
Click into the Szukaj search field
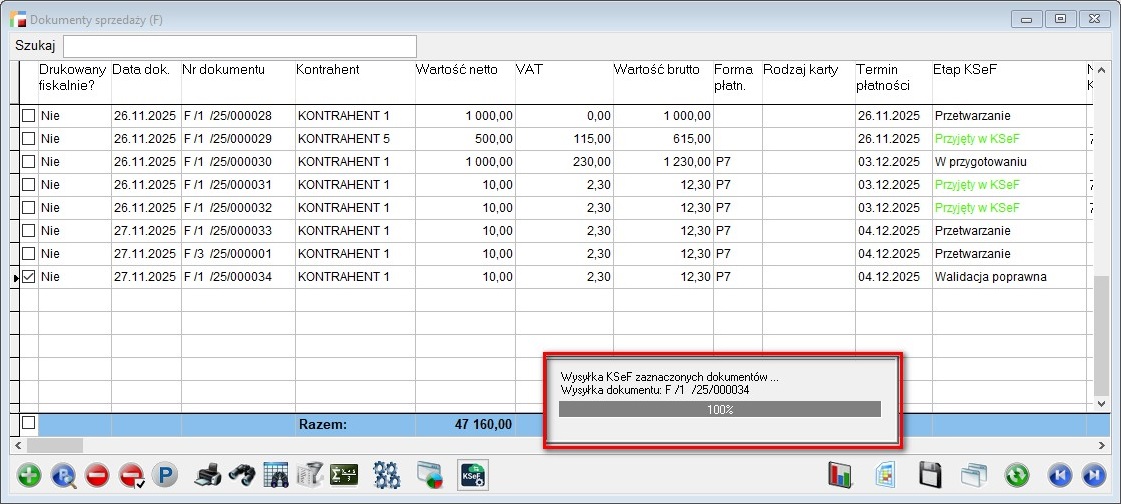click(x=240, y=46)
